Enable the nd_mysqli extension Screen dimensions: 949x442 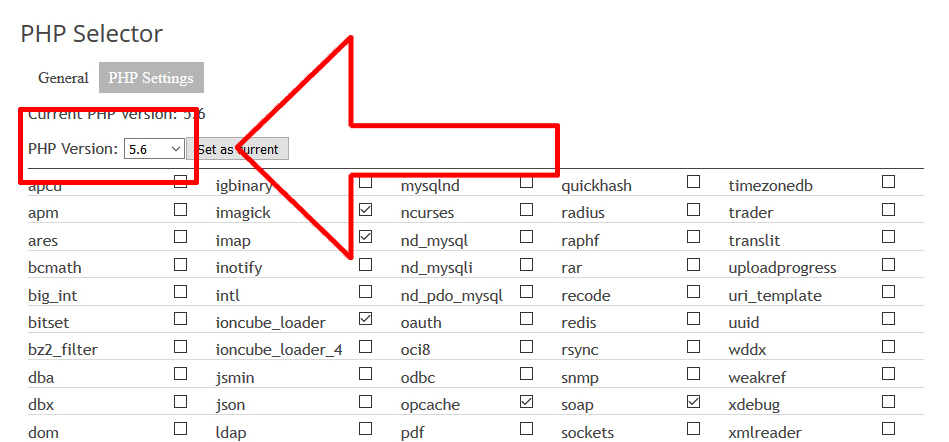pos(526,265)
